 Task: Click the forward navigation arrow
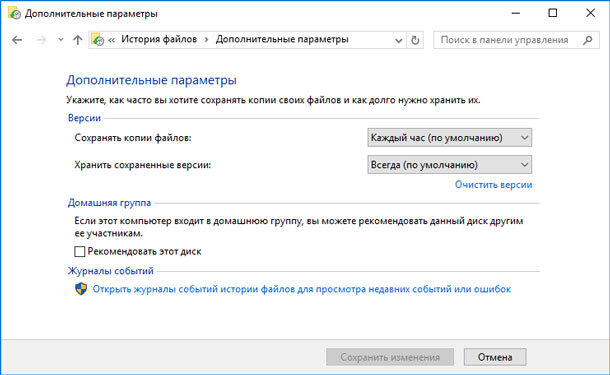[40, 40]
